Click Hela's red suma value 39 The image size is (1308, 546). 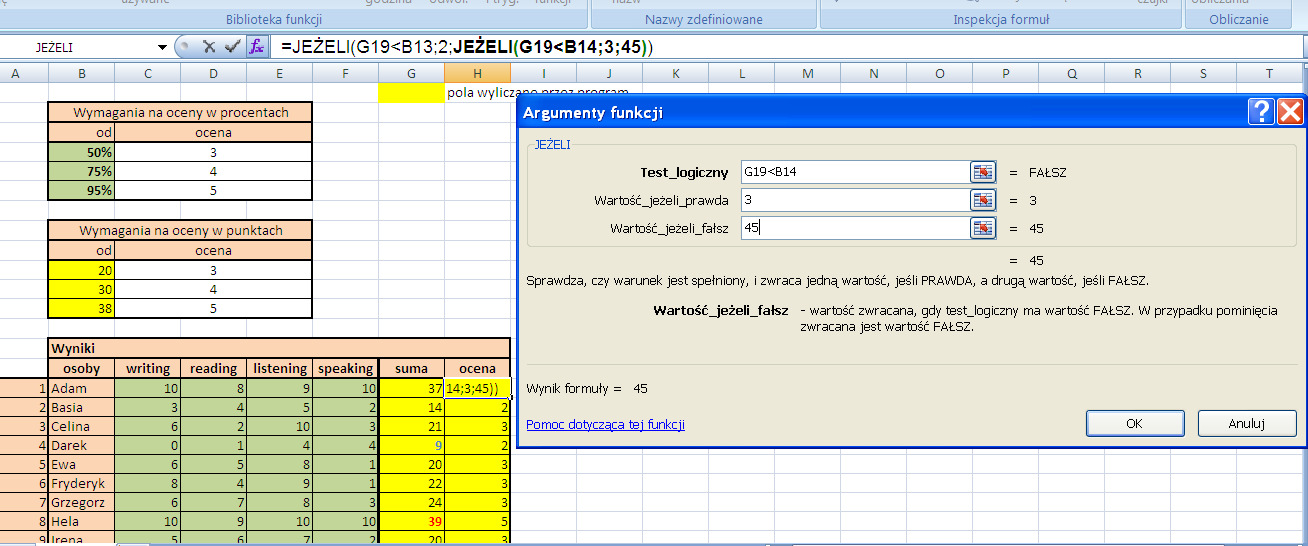[411, 521]
